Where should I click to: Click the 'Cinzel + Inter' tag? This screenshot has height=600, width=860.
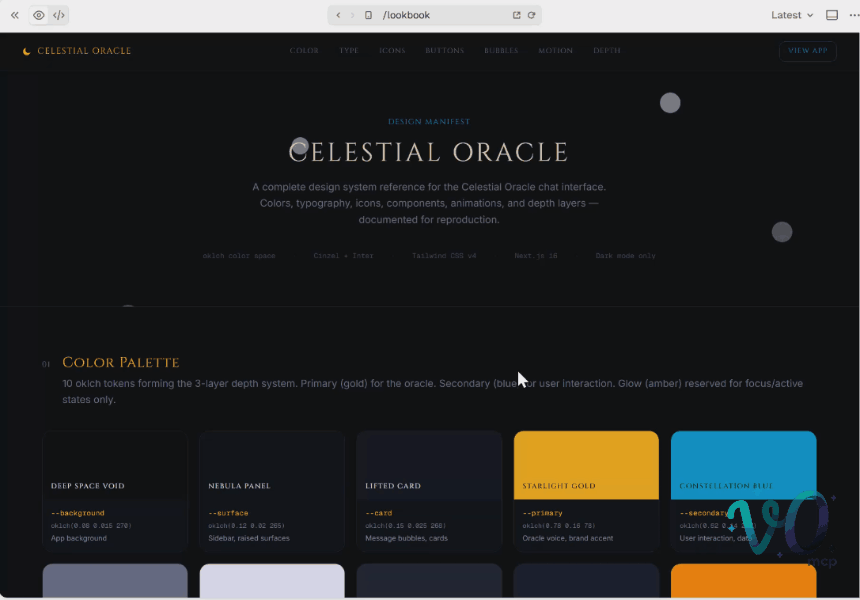click(343, 256)
